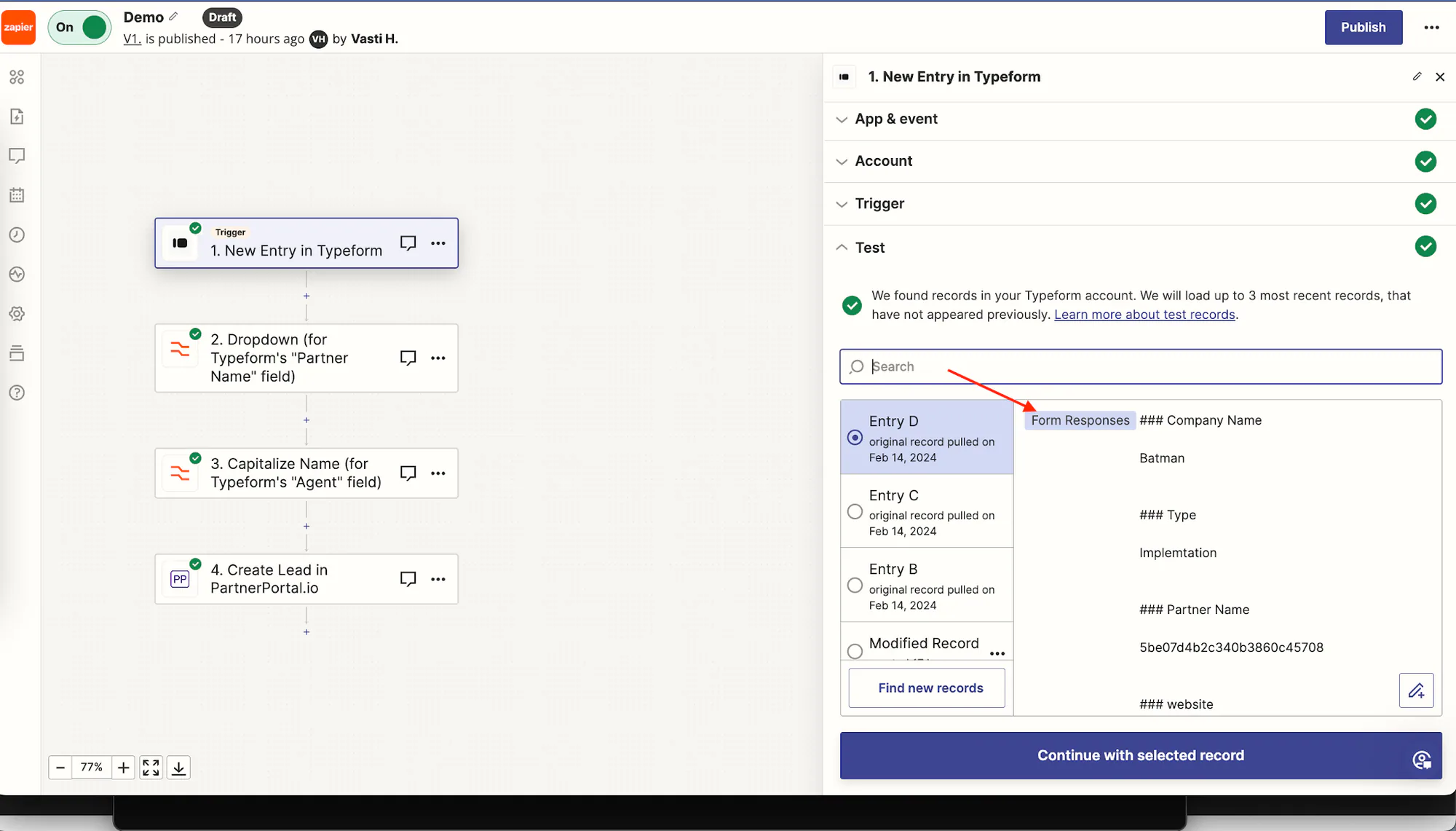The height and width of the screenshot is (831, 1456).
Task: Open Dropdown step three-dot menu
Action: [438, 358]
